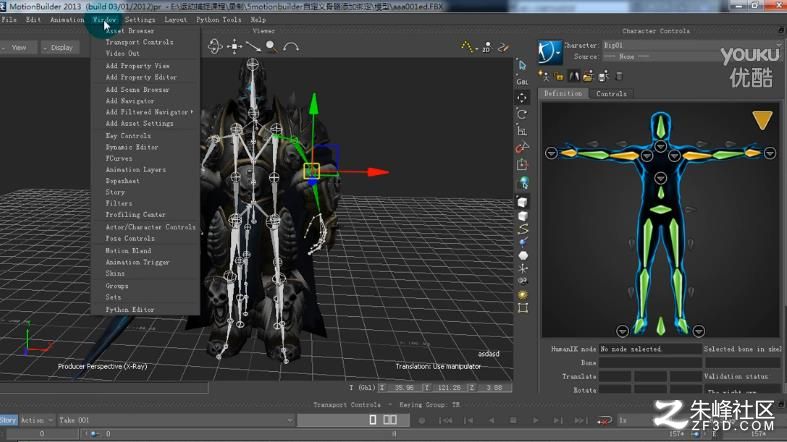Choose the Select arrow tool
Image resolution: width=787 pixels, height=442 pixels.
click(x=522, y=65)
